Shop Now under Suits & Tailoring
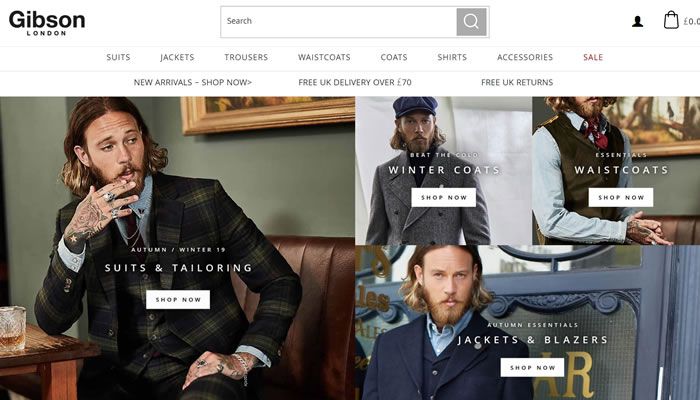 point(178,299)
